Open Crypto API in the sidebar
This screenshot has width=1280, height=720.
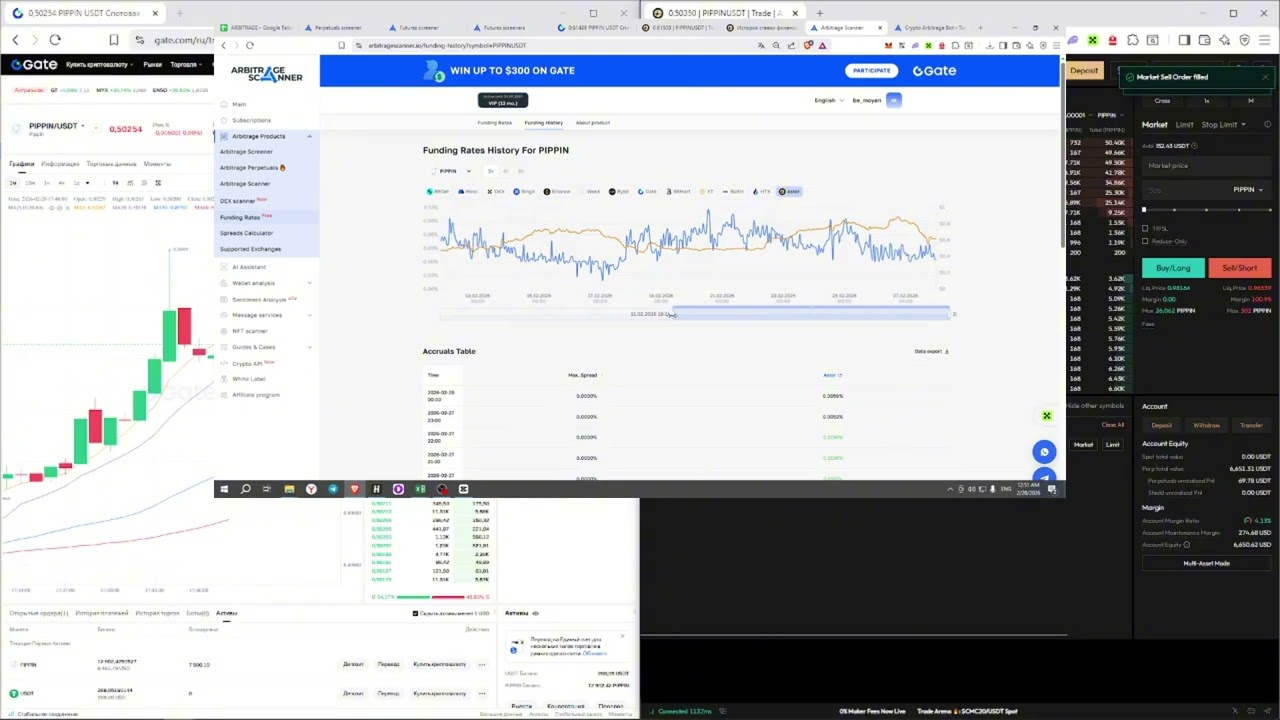click(x=247, y=363)
